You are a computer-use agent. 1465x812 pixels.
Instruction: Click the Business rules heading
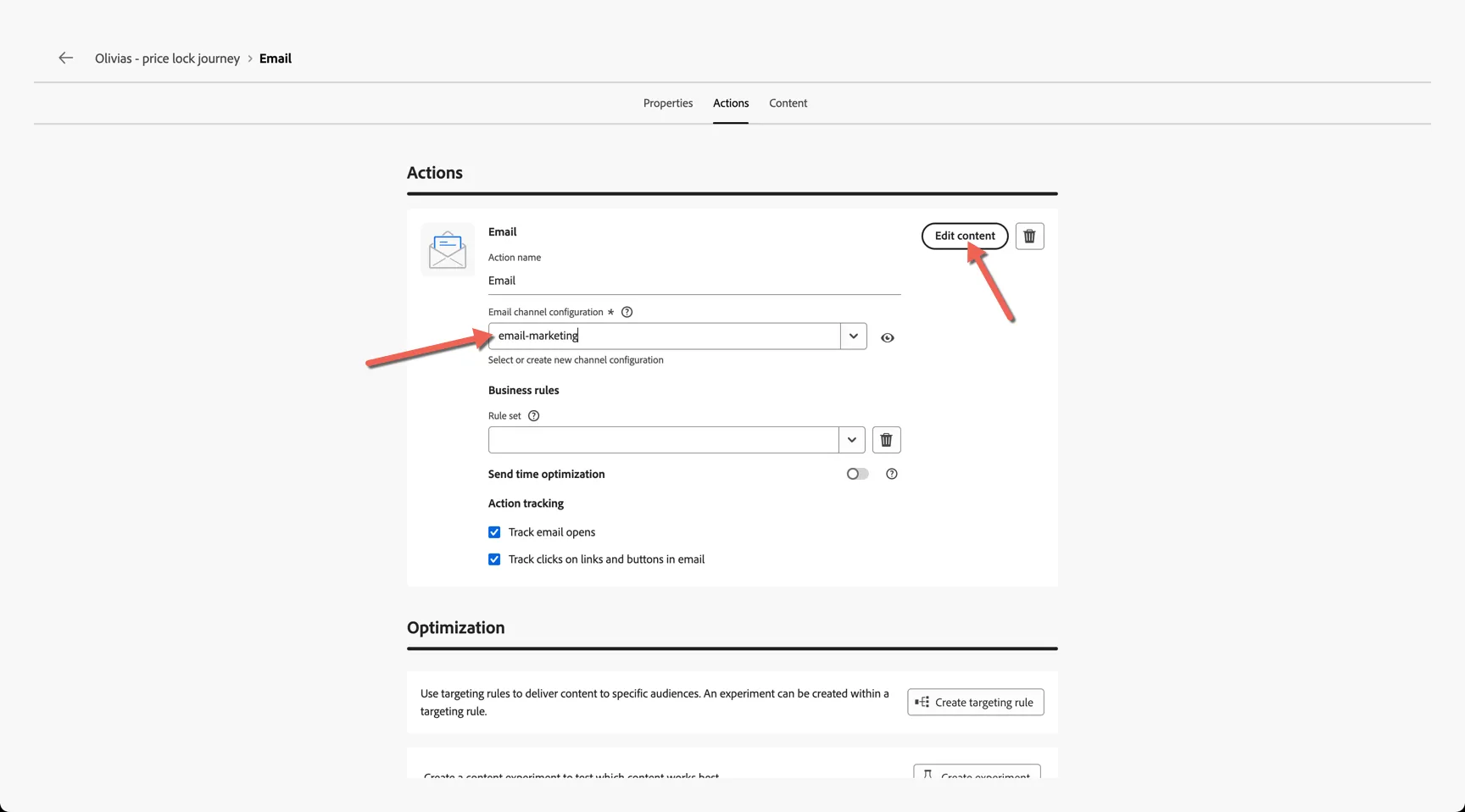click(523, 390)
